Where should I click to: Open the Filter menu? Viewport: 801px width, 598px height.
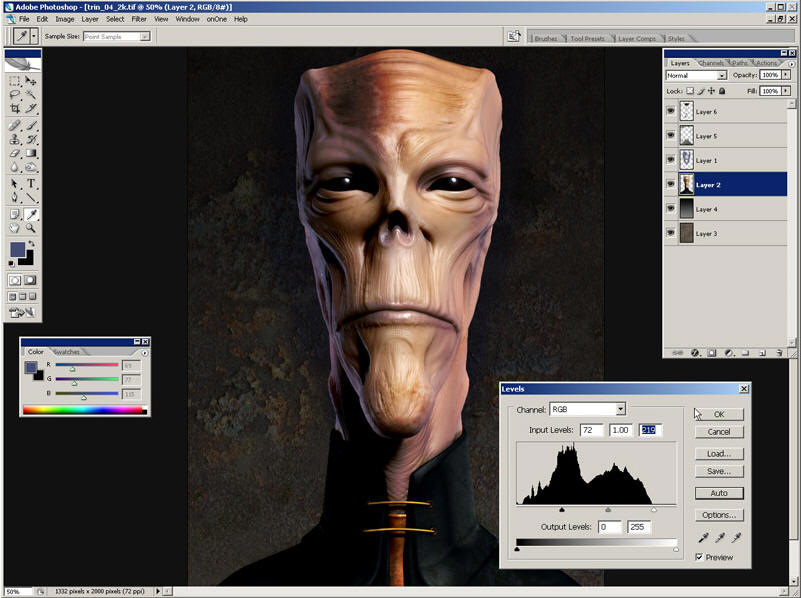pos(139,19)
